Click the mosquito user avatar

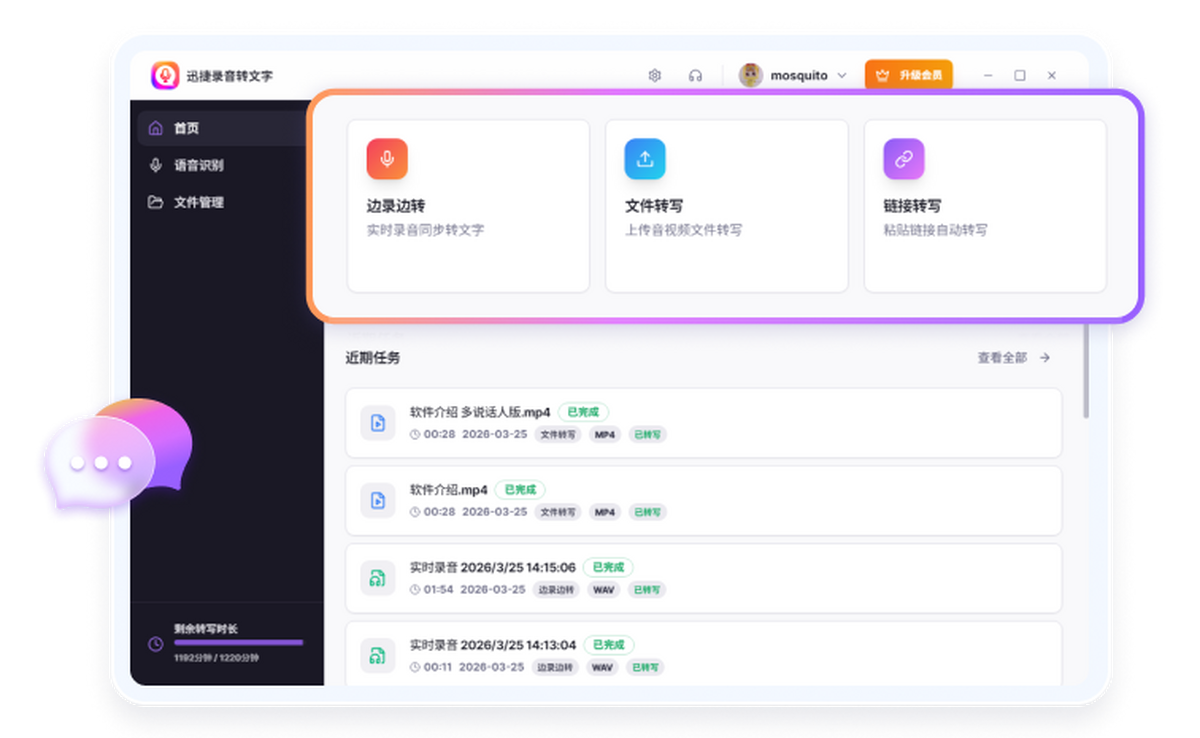[x=750, y=75]
